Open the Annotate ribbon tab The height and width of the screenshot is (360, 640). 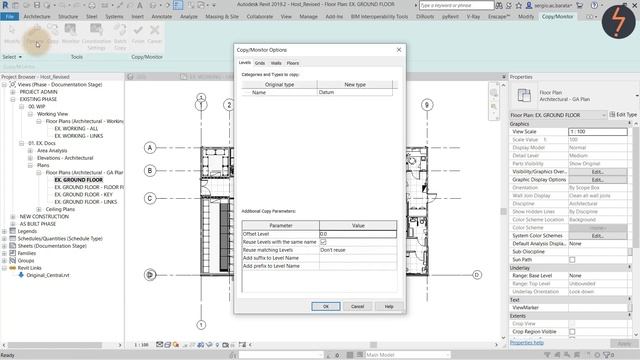click(162, 17)
